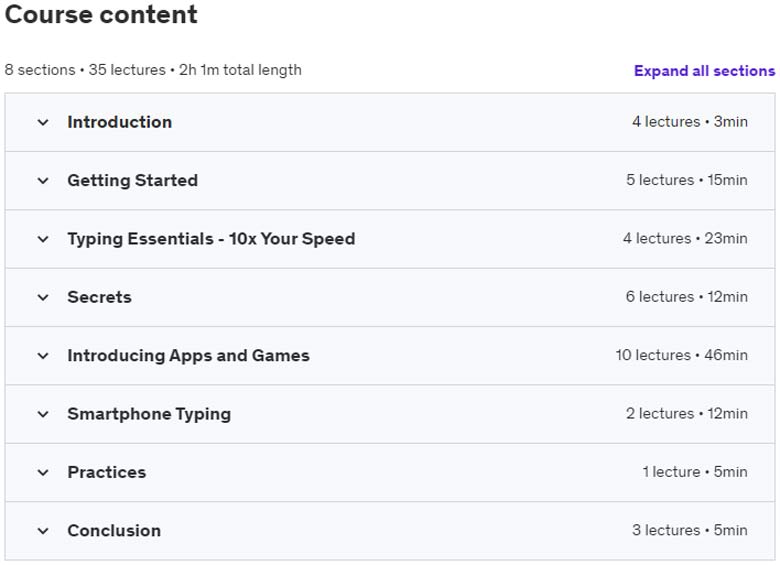Select the Smartphone Typing section title

[149, 414]
